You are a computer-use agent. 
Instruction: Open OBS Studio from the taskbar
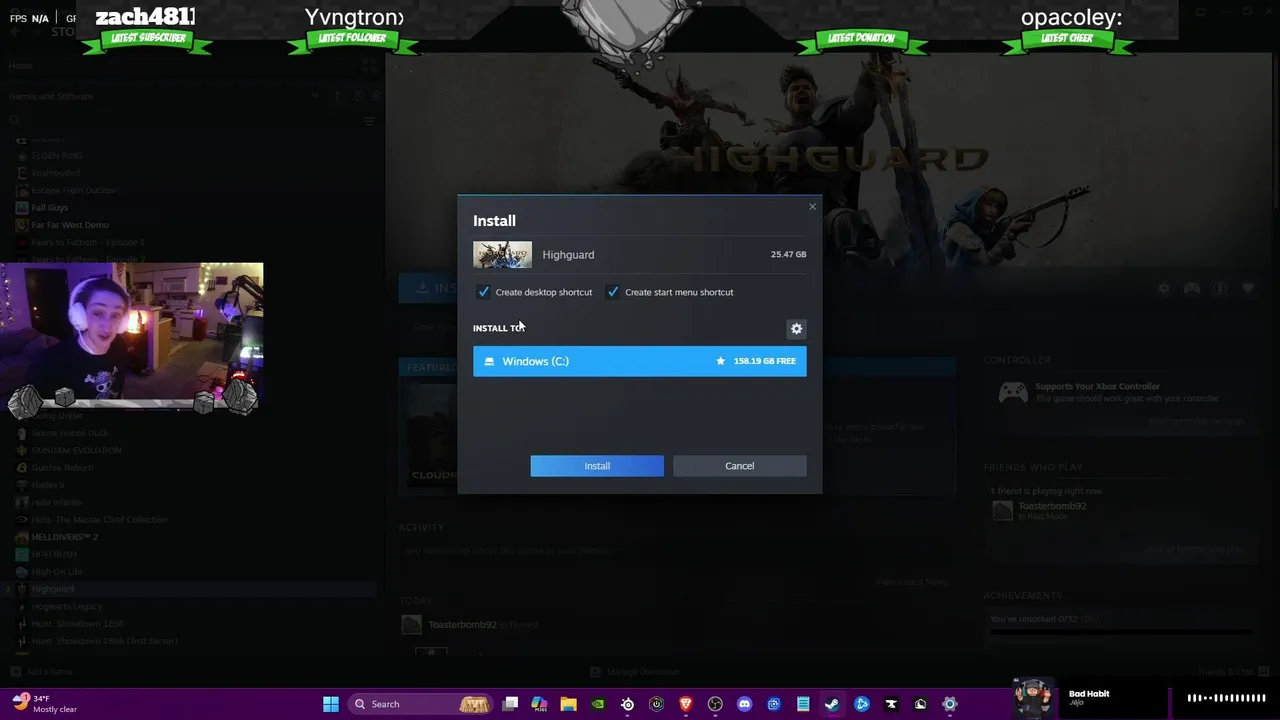pos(715,704)
